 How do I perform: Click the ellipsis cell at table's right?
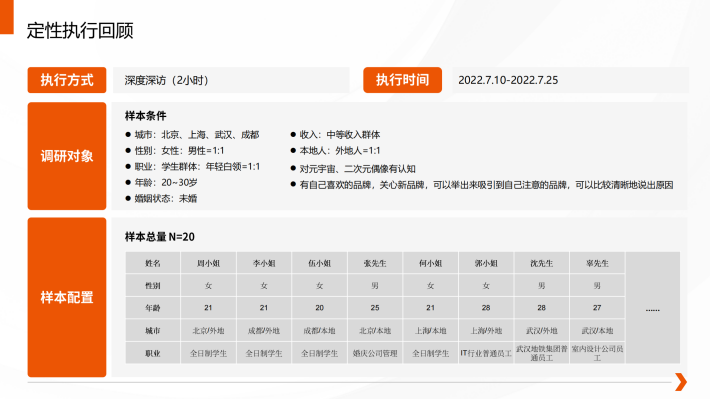pos(652,308)
